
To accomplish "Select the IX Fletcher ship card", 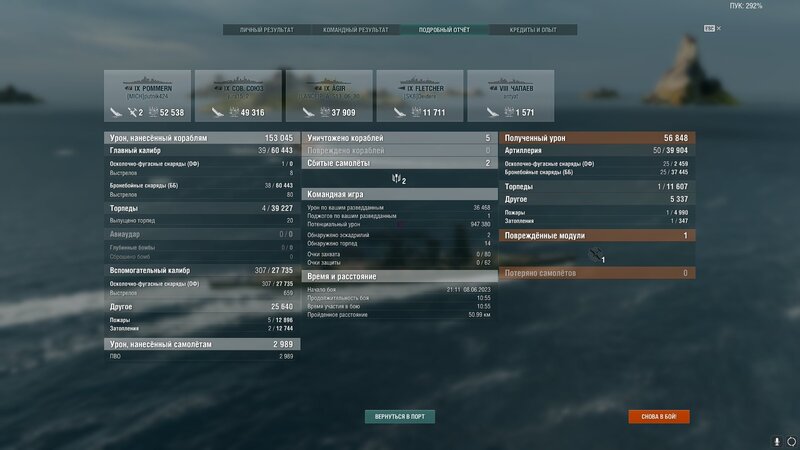I will pyautogui.click(x=420, y=96).
